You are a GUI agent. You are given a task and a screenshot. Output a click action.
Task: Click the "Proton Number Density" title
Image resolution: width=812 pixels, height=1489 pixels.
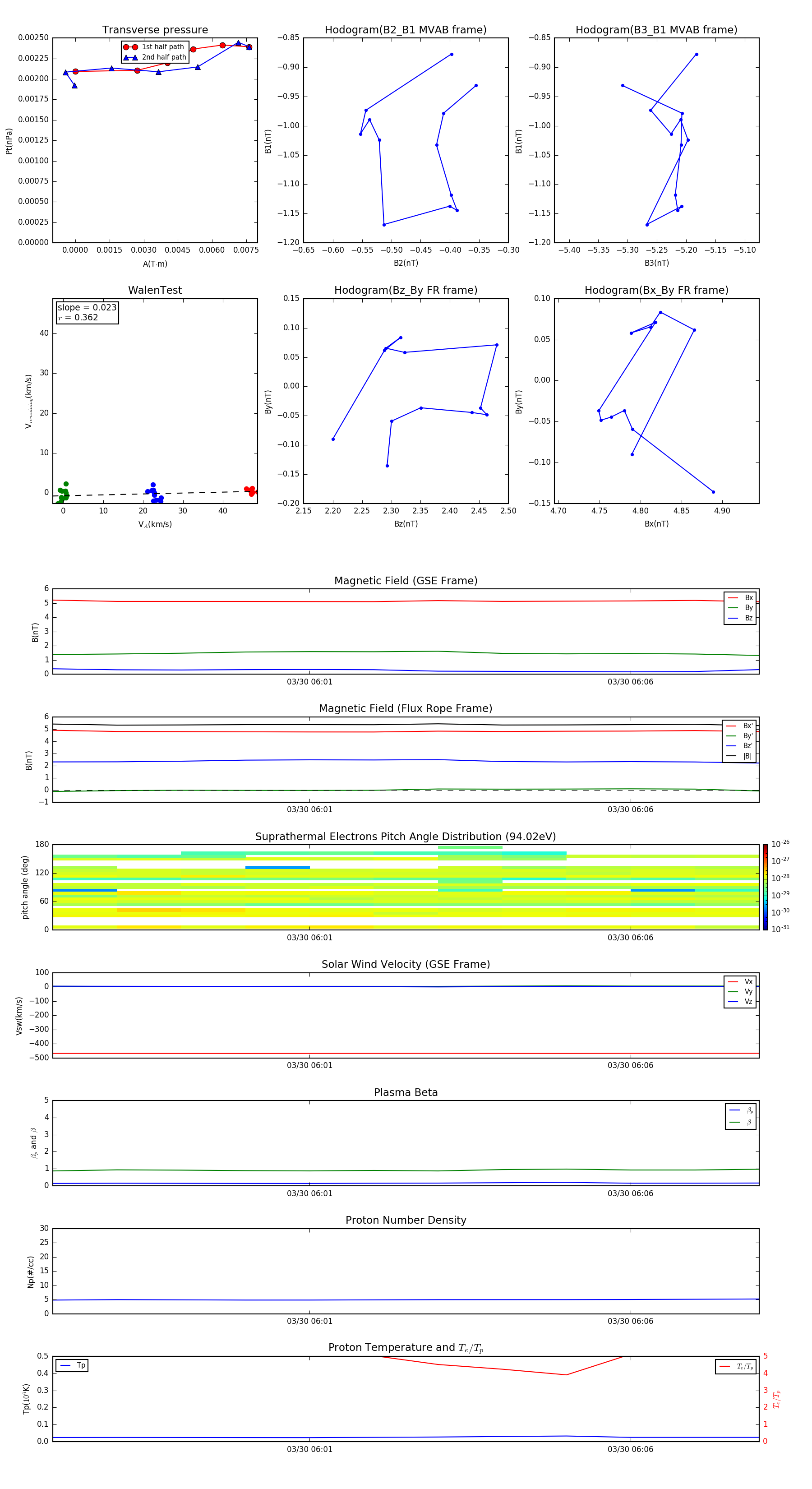click(x=406, y=1220)
